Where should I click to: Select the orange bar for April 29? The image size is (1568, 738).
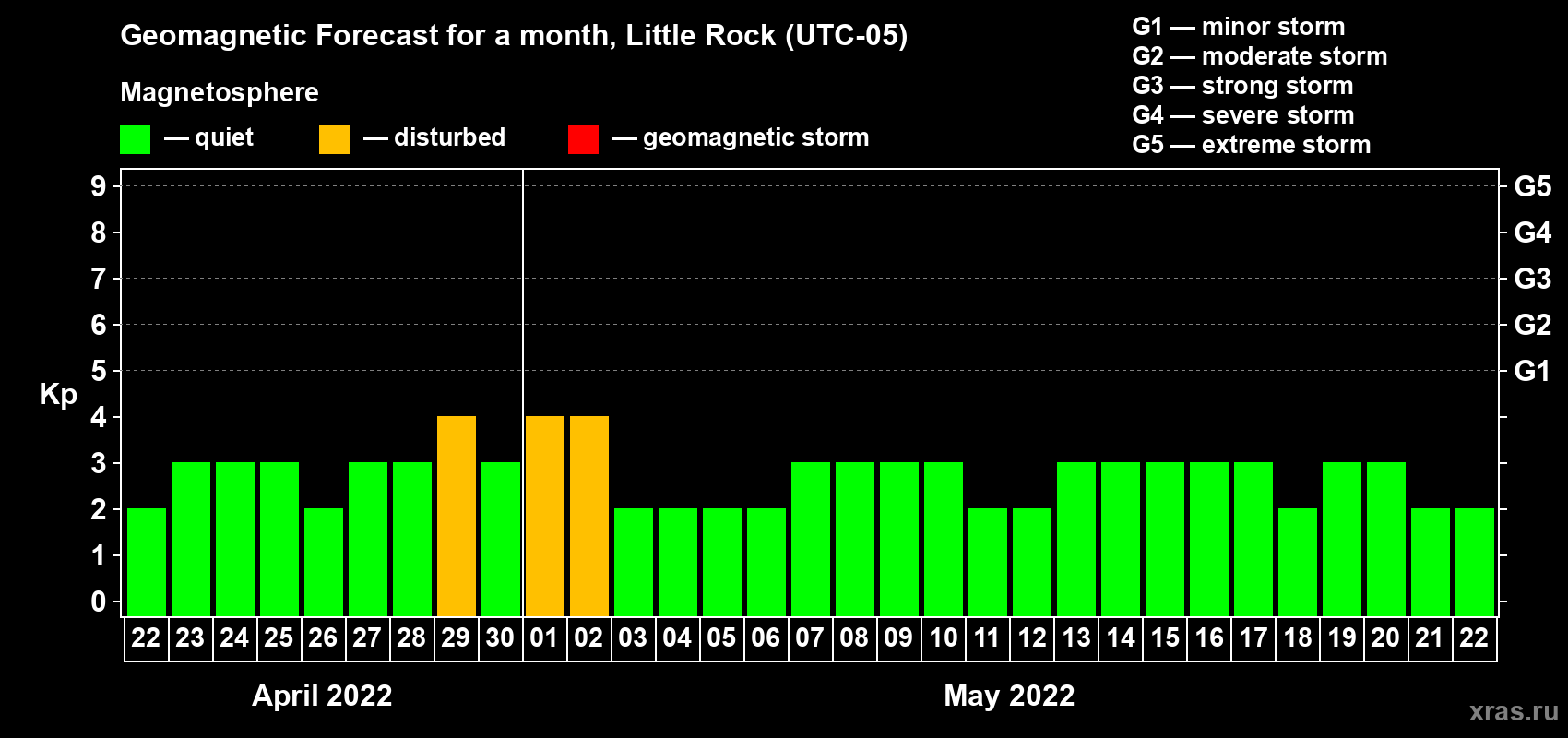pyautogui.click(x=456, y=516)
